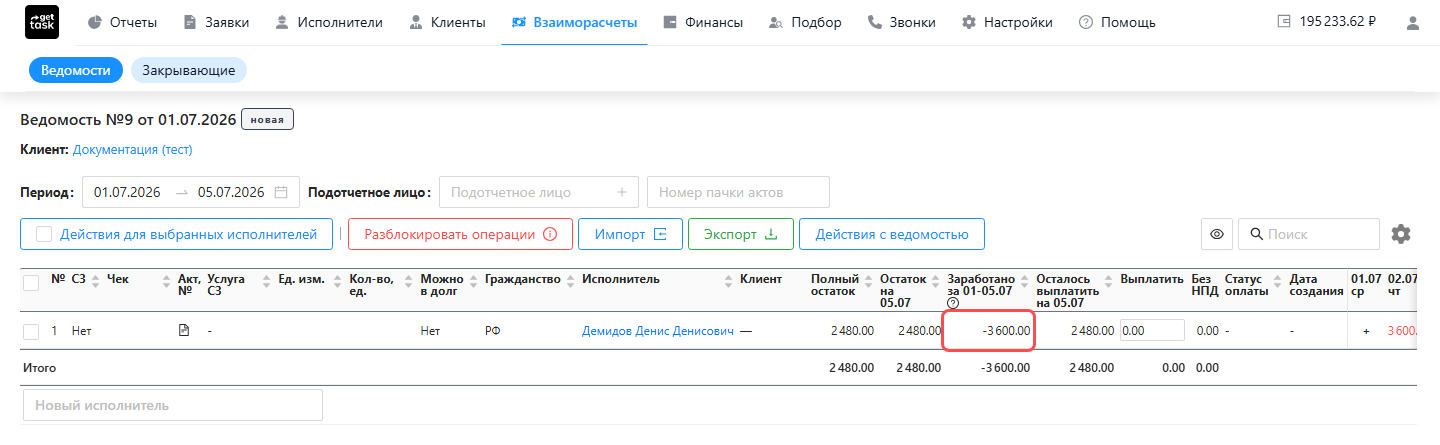
Task: Click the plus in 01.07 column
Action: (x=1366, y=330)
